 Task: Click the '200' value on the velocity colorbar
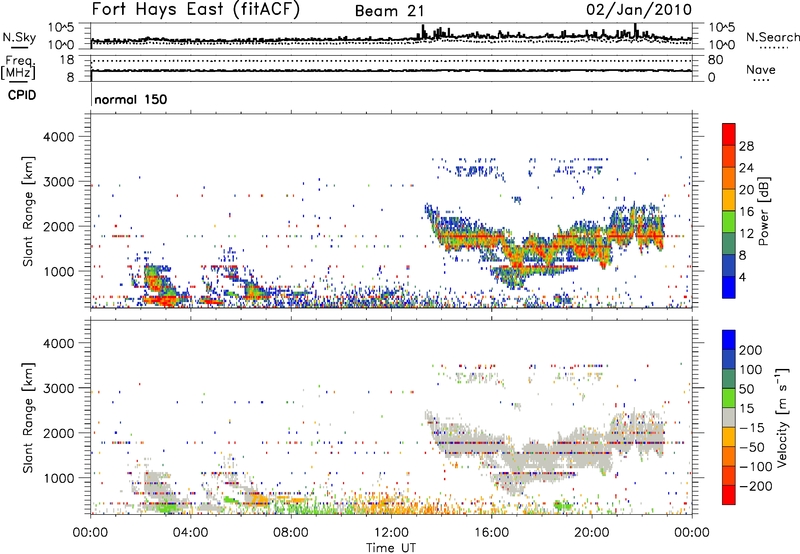[751, 350]
